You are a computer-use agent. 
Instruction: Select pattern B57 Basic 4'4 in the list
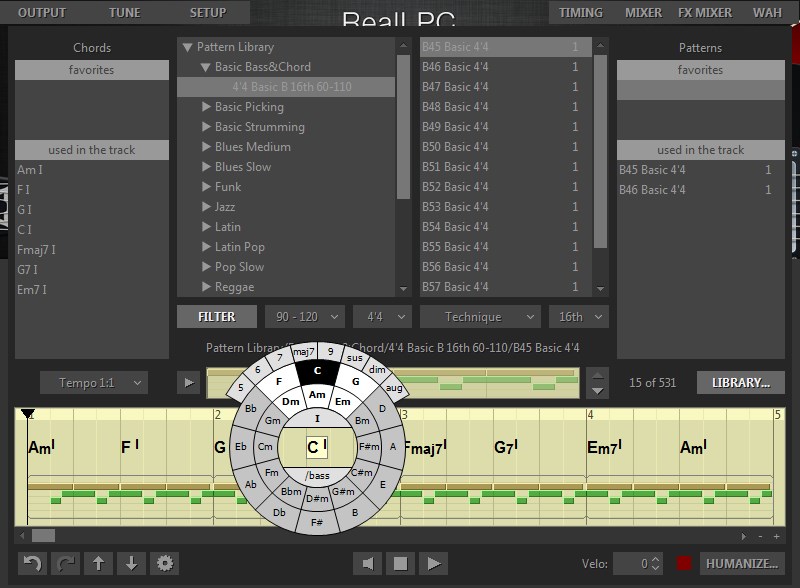(506, 287)
